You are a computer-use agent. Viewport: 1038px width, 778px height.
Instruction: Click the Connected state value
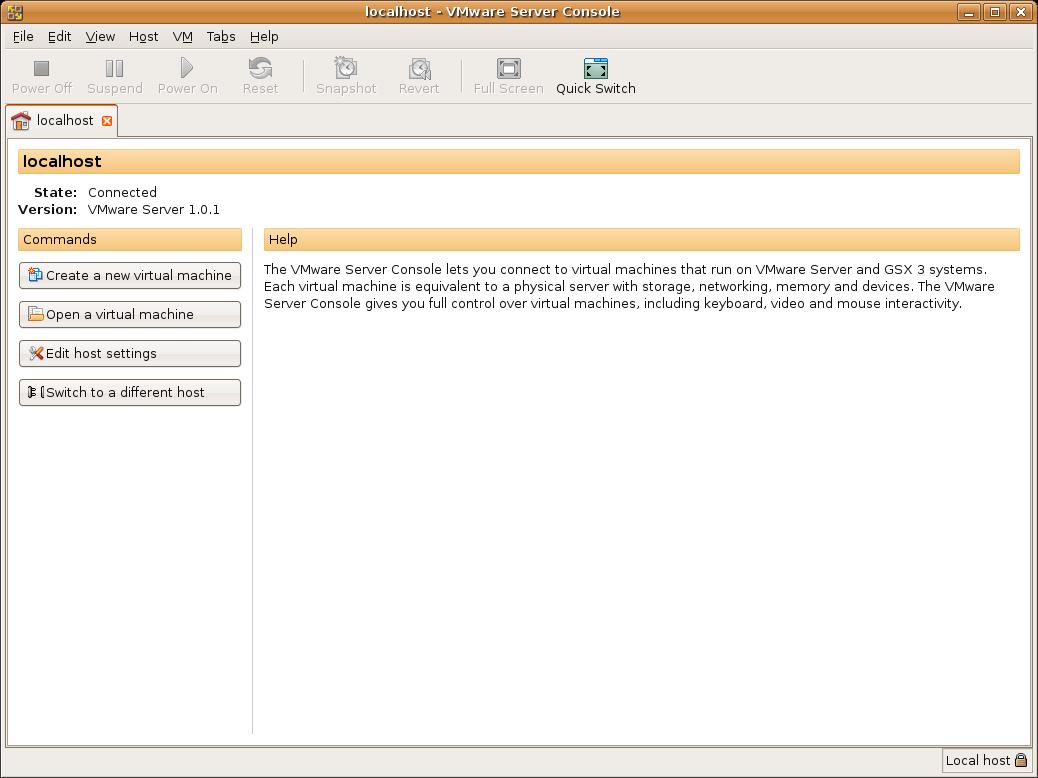(122, 193)
